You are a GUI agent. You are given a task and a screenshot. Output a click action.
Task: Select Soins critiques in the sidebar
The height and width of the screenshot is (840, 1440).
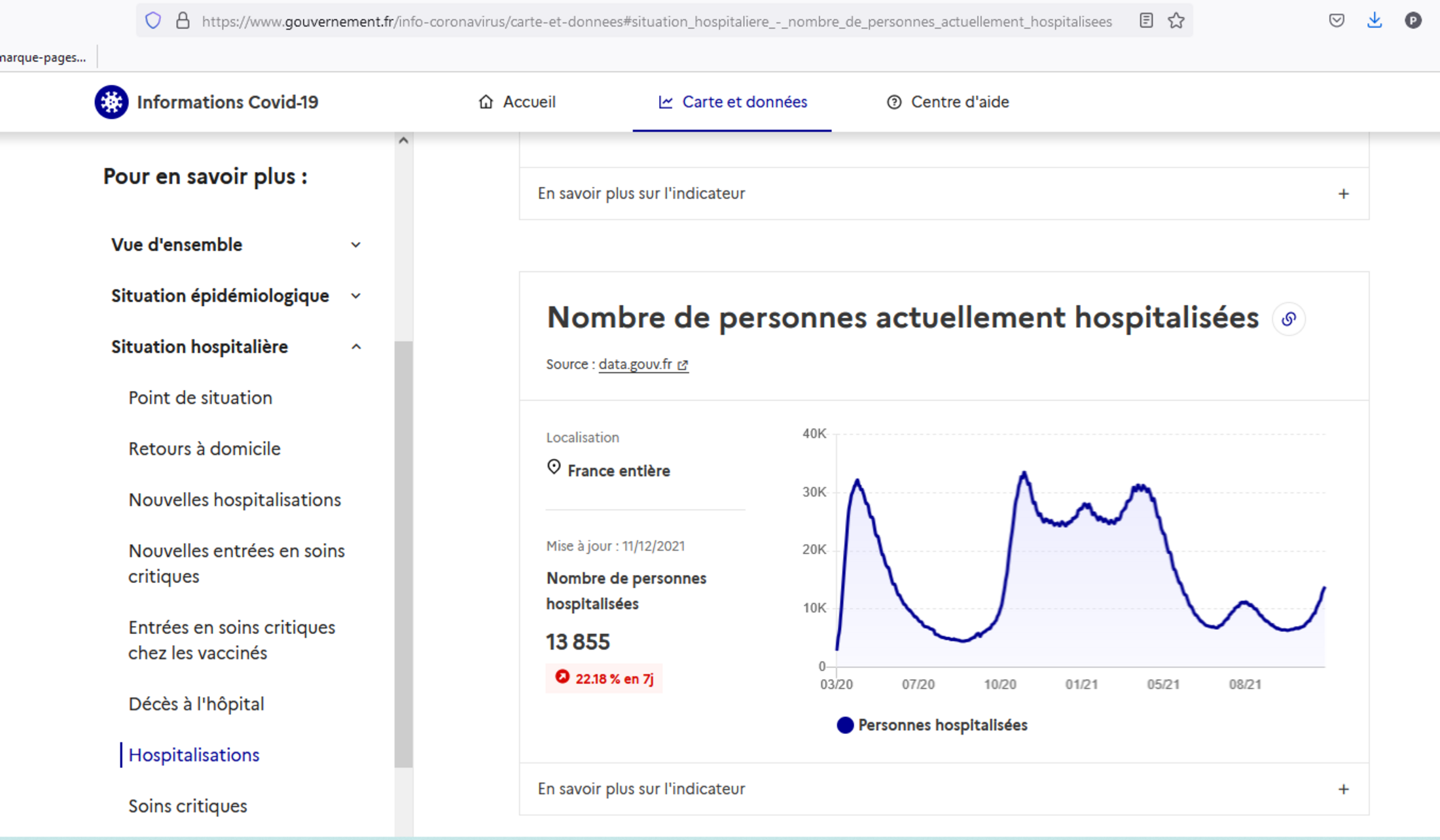tap(188, 806)
